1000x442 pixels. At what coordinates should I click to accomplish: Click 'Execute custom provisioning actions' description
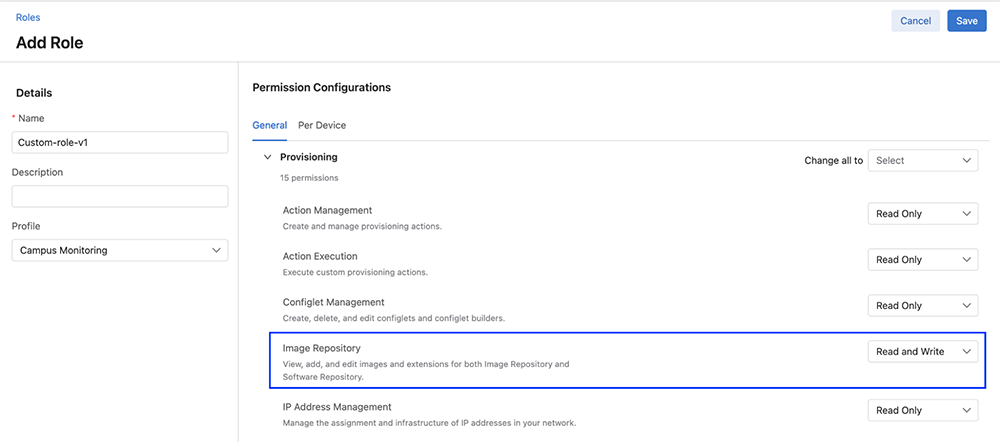(355, 272)
